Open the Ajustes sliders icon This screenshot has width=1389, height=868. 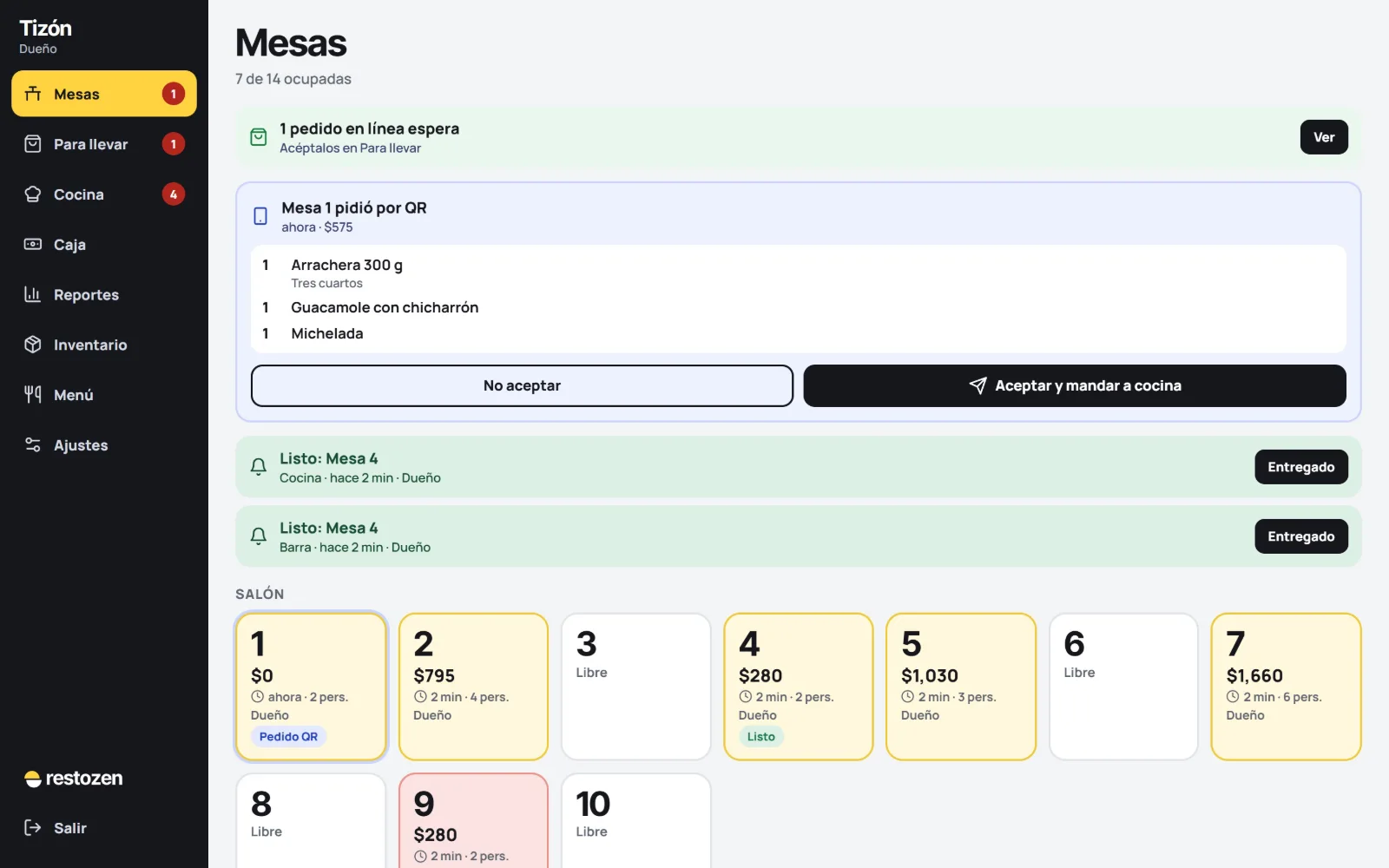(33, 445)
